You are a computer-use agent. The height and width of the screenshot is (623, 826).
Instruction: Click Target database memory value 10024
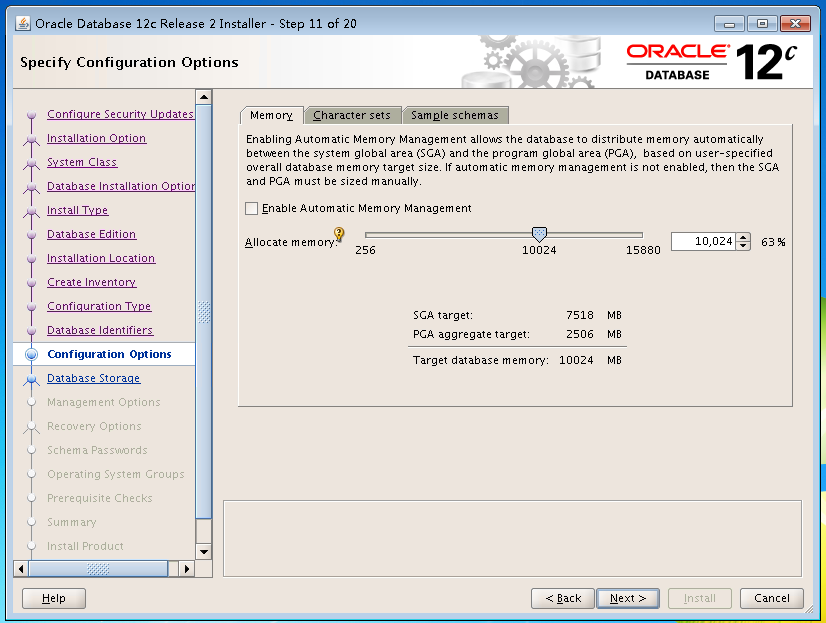point(576,360)
